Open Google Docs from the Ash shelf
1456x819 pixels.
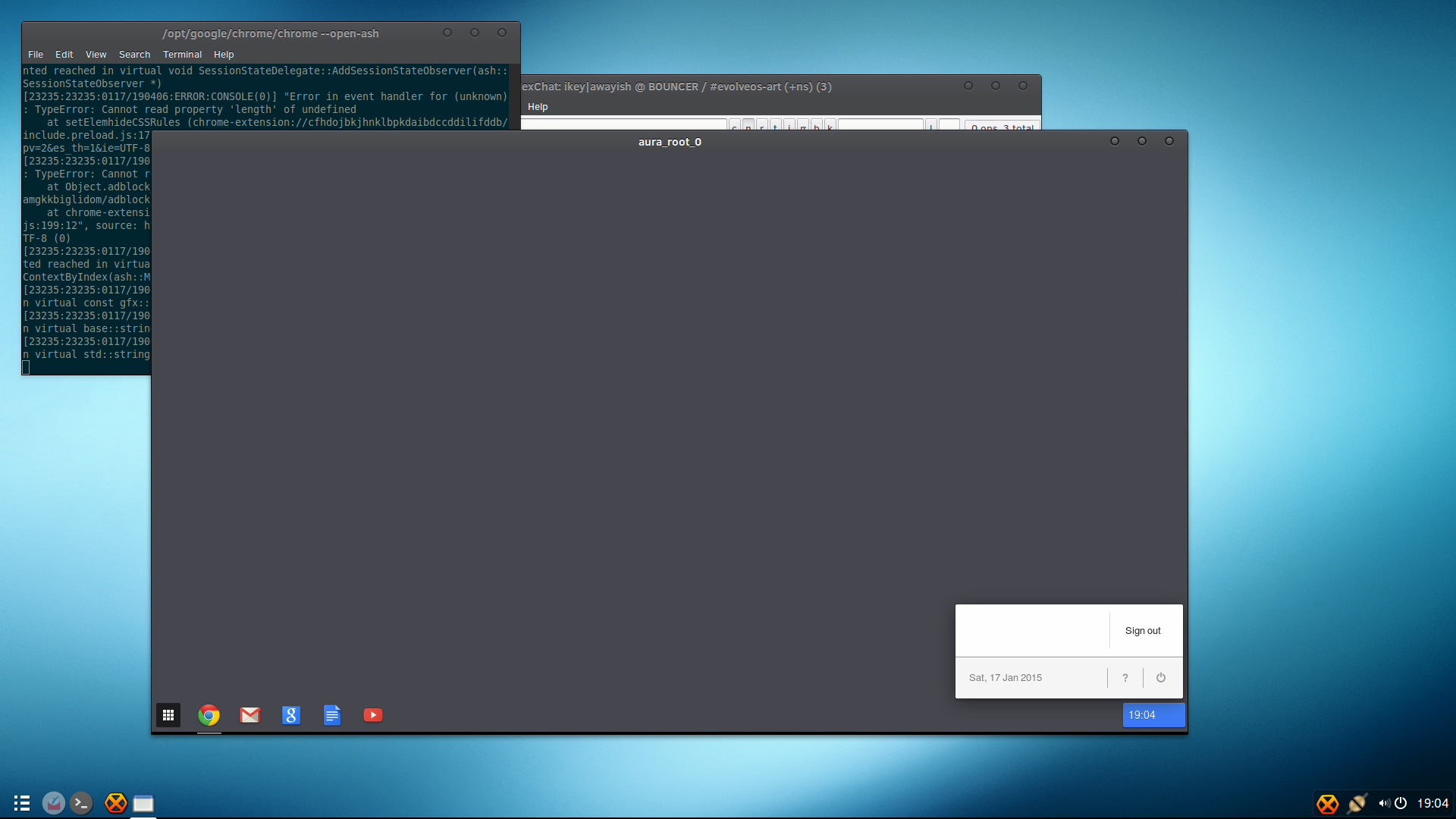(332, 715)
